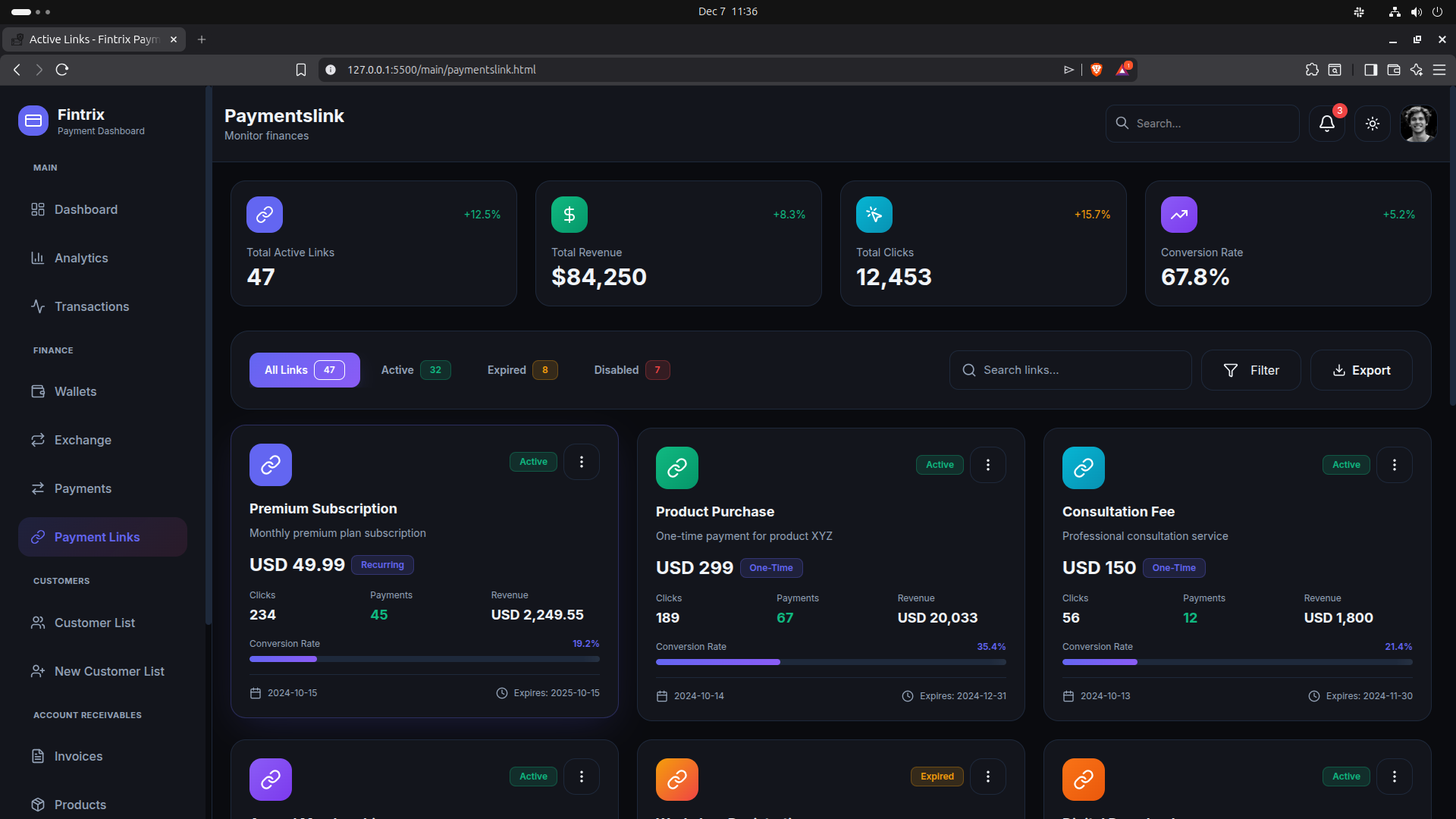
Task: Open options menu on Consultation Fee card
Action: pos(1394,464)
